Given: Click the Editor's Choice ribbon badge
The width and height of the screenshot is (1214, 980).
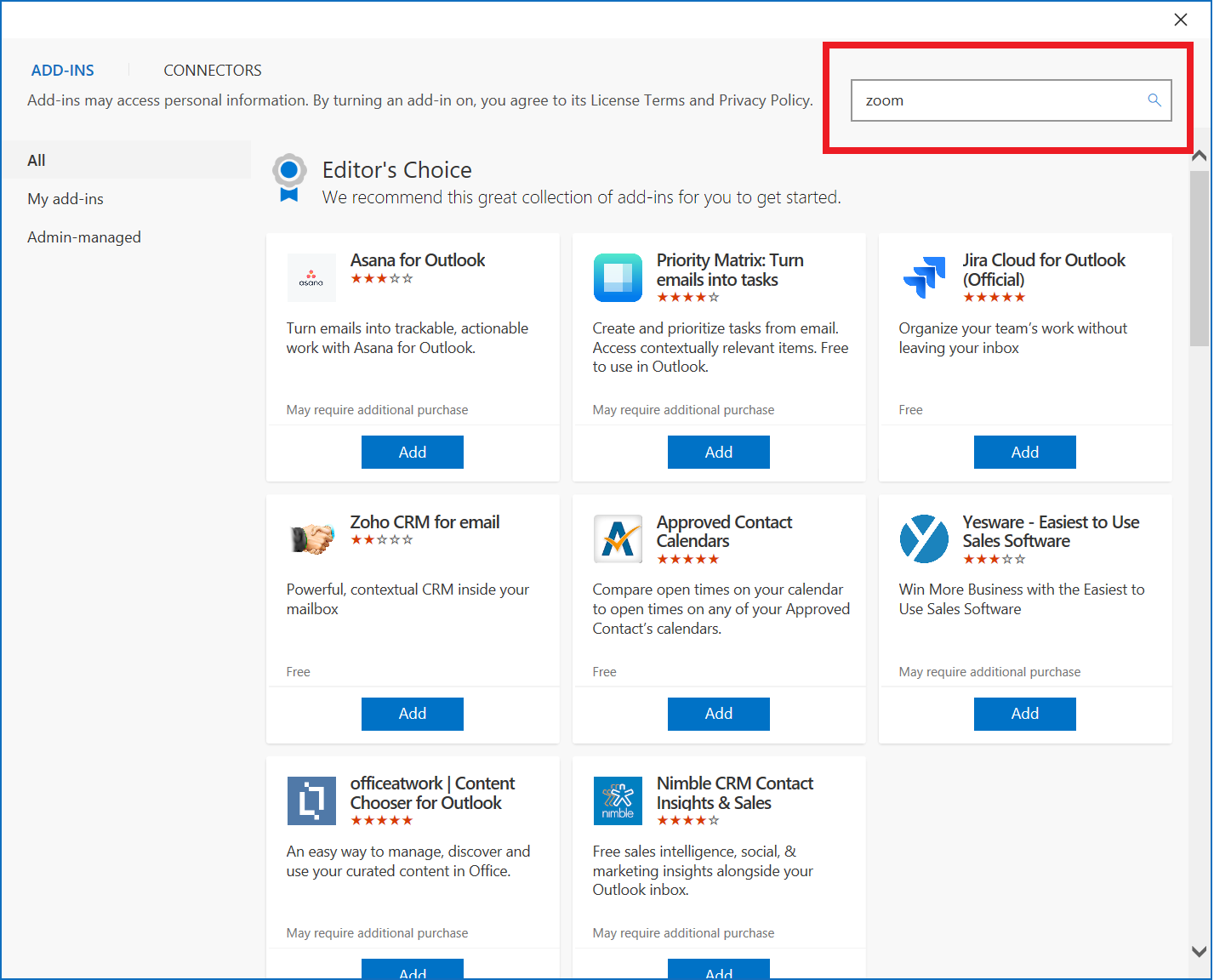Looking at the screenshot, I should tap(289, 178).
